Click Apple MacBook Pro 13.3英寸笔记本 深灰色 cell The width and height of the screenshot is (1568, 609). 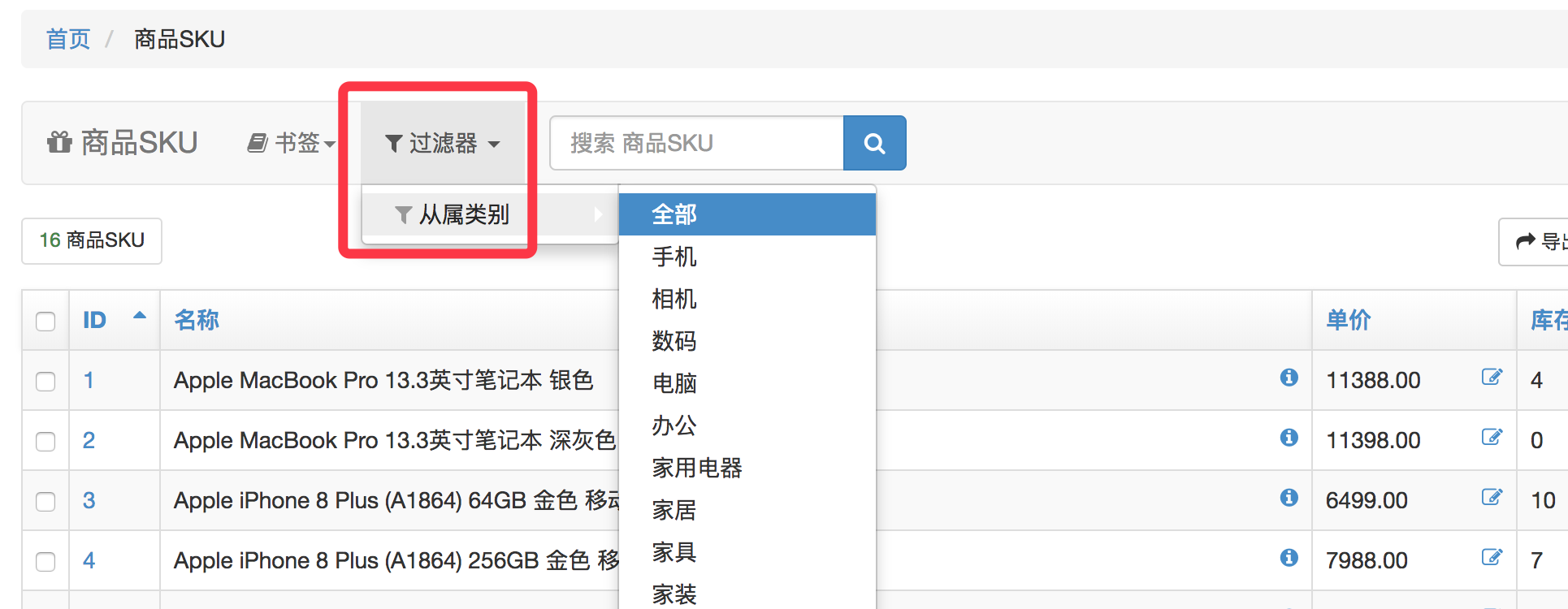pyautogui.click(x=395, y=440)
